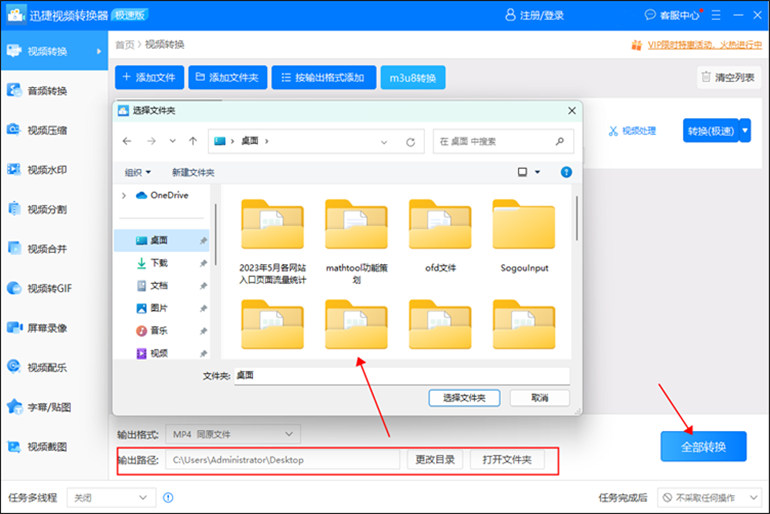The width and height of the screenshot is (770, 514).
Task: Select the ofd文件 folder
Action: point(440,236)
